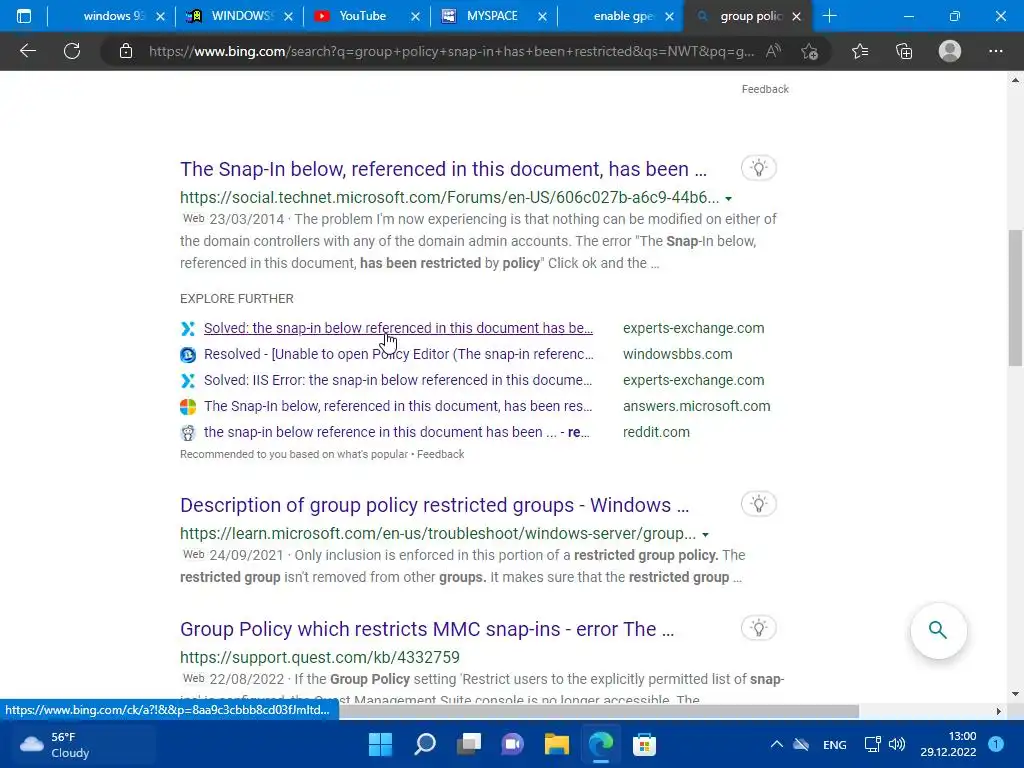Open Microsoft Store from the taskbar
Screen dimensions: 1024x768
[x=645, y=744]
